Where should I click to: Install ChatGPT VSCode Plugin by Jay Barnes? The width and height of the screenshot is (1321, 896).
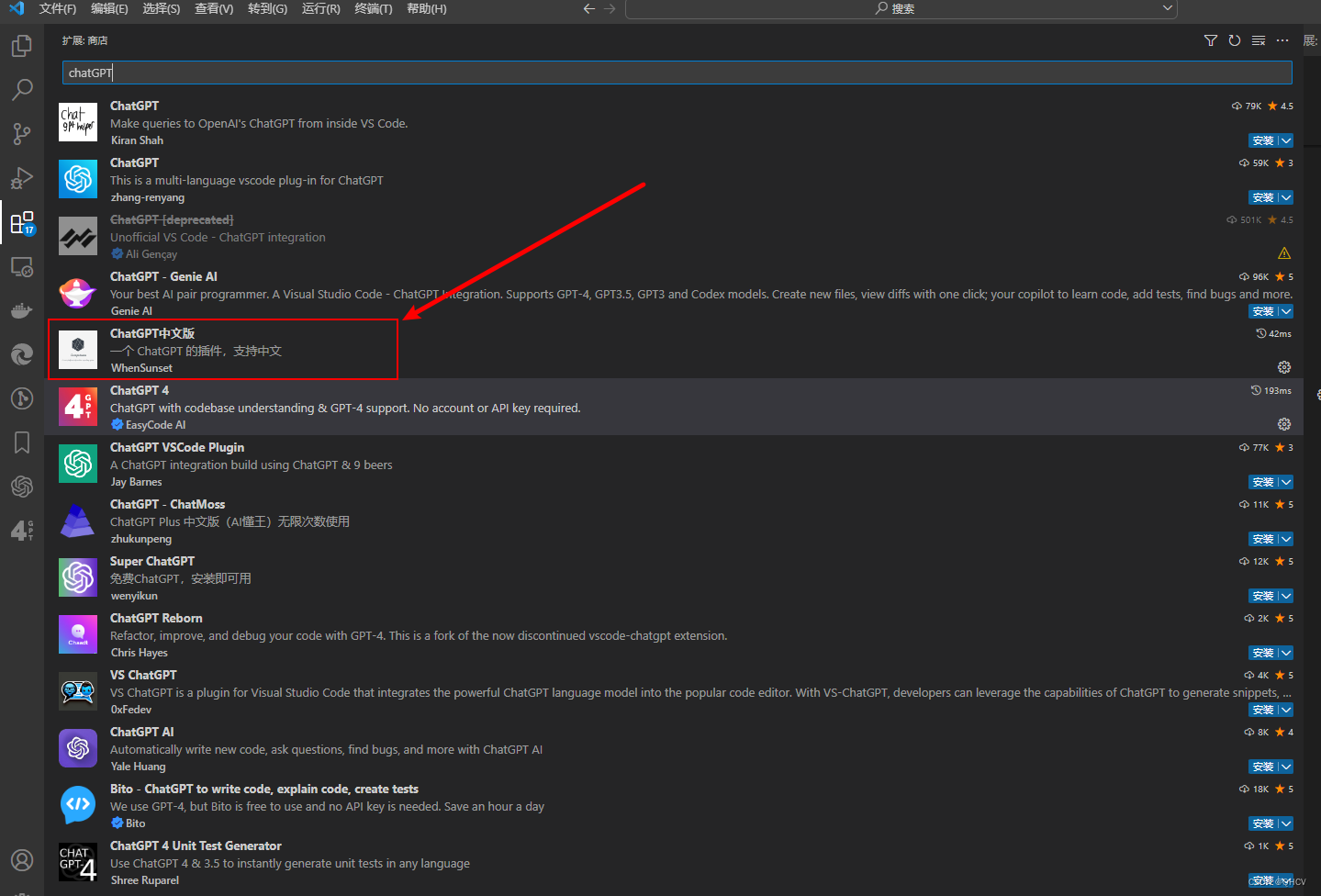(1263, 482)
